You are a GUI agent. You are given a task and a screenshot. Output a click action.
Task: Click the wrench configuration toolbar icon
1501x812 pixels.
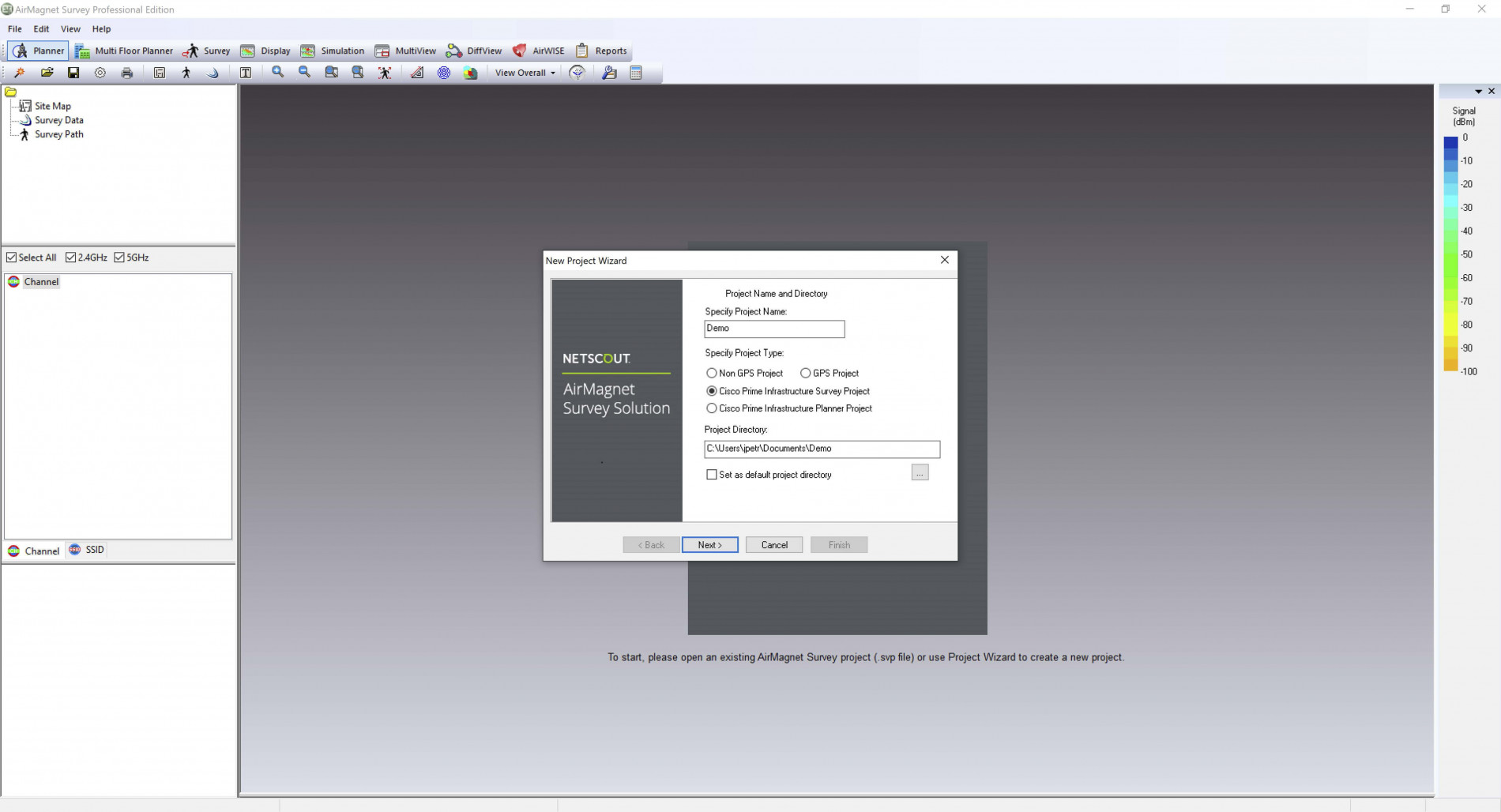click(609, 73)
